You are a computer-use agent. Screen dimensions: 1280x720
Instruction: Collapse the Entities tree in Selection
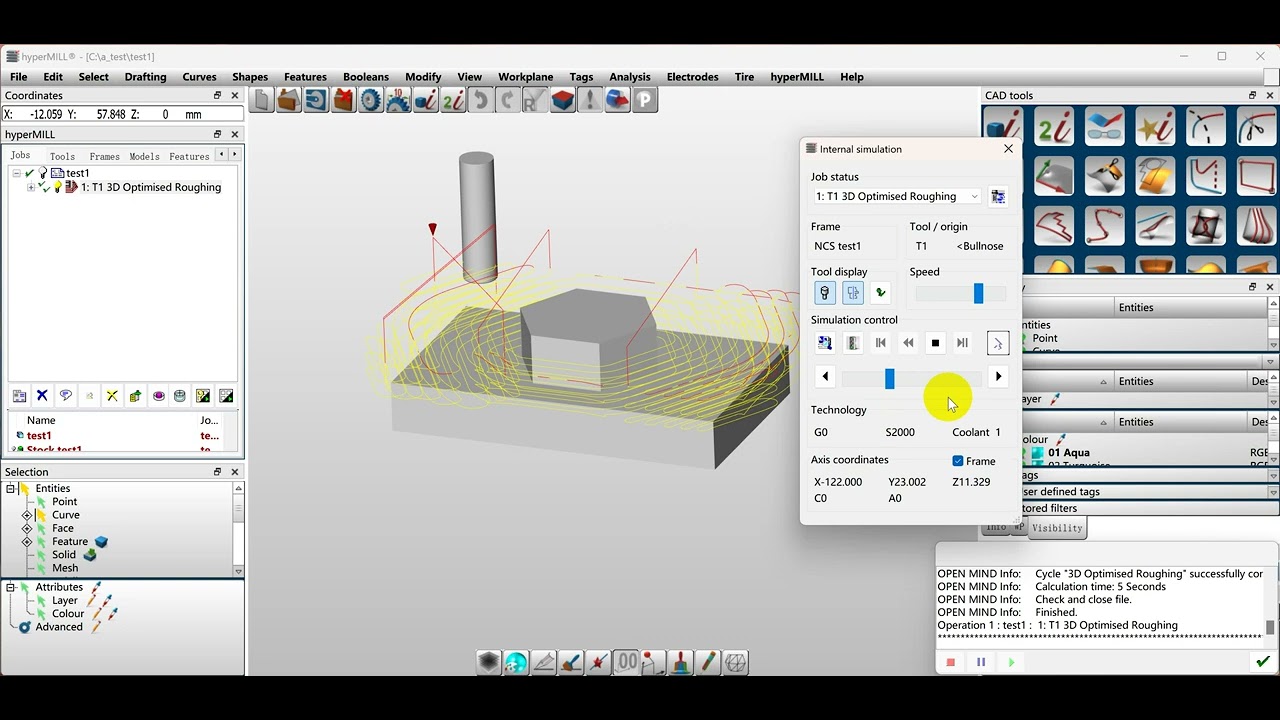tap(11, 489)
